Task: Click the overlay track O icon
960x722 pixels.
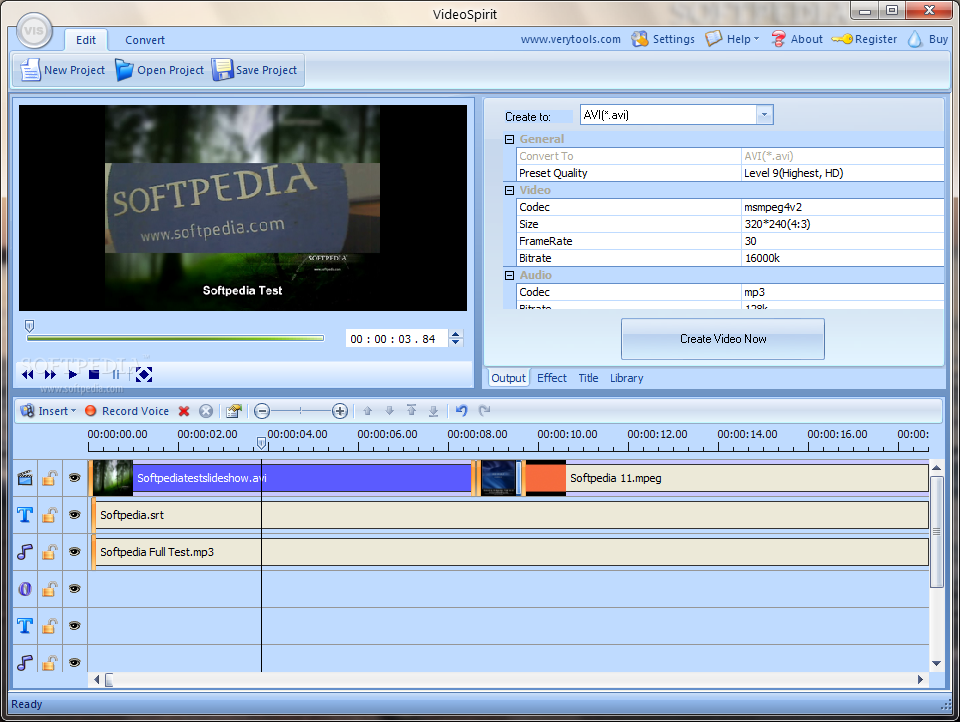Action: [25, 589]
